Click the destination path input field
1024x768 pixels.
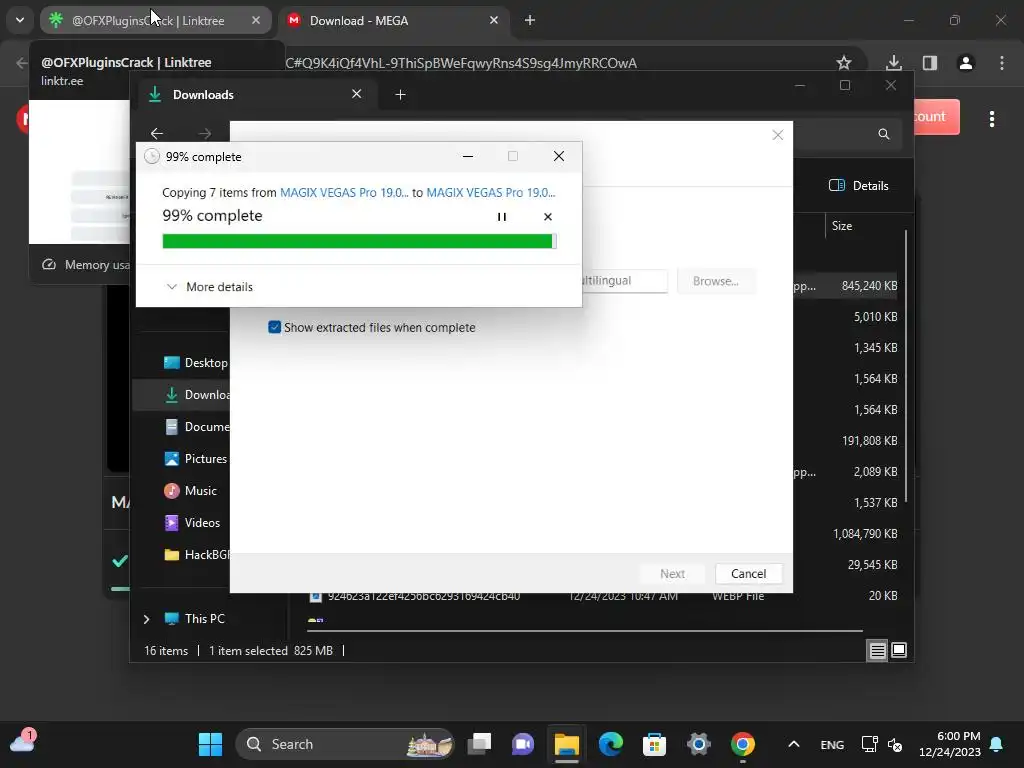[624, 281]
